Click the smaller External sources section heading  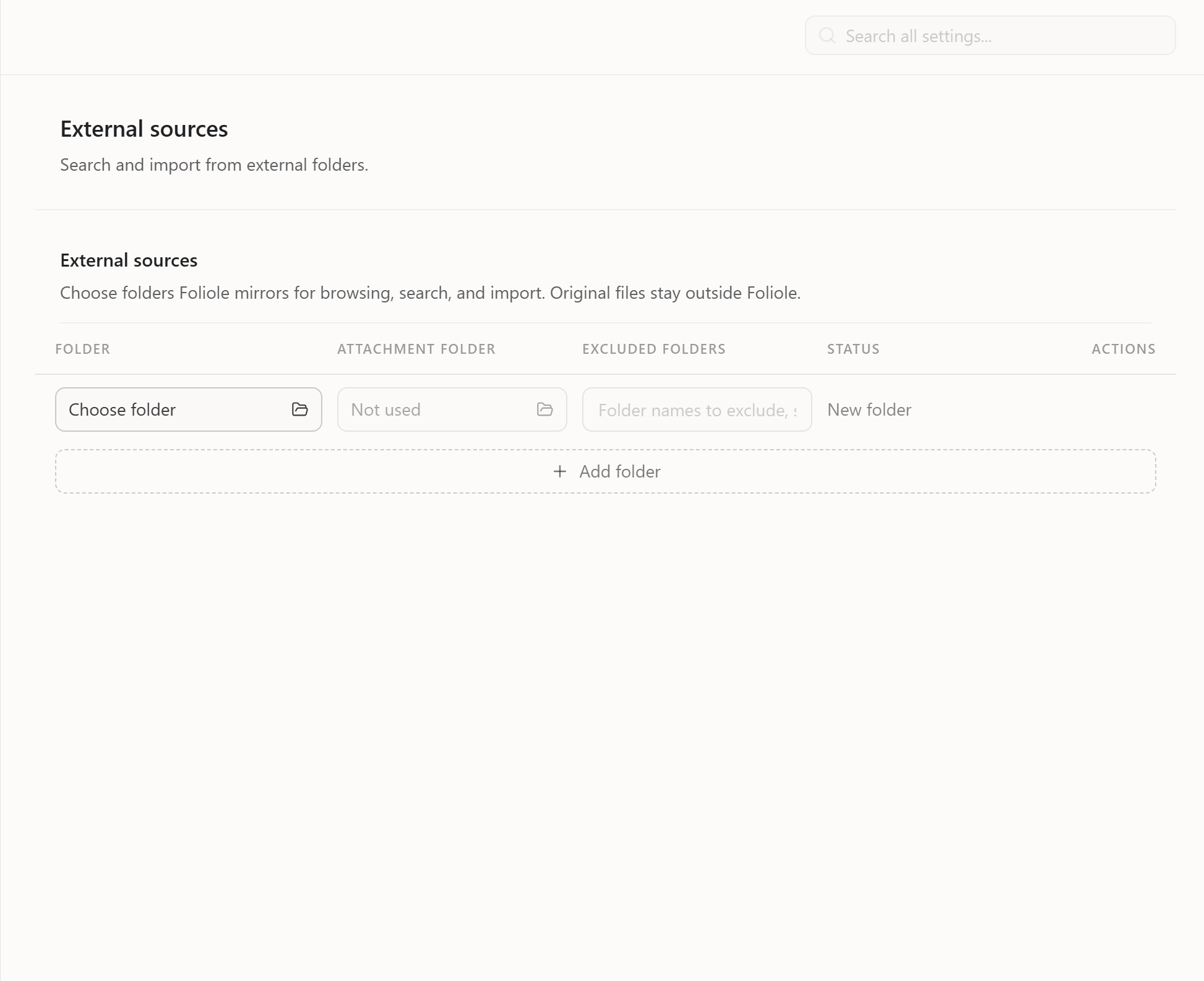pos(129,260)
